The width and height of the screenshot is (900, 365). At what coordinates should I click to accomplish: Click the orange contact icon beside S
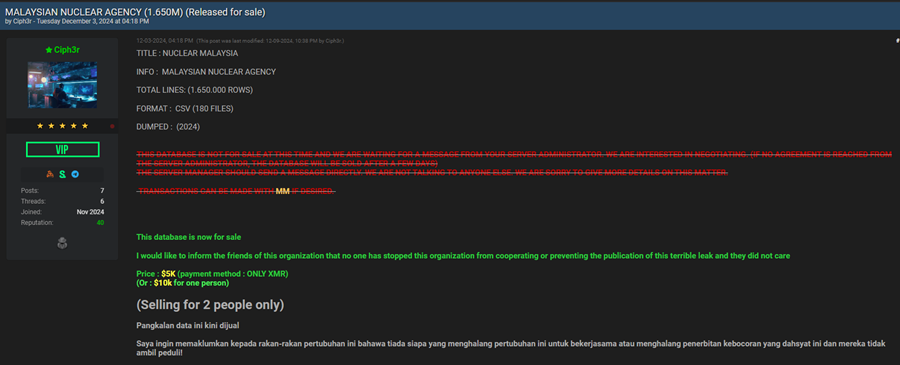click(49, 174)
